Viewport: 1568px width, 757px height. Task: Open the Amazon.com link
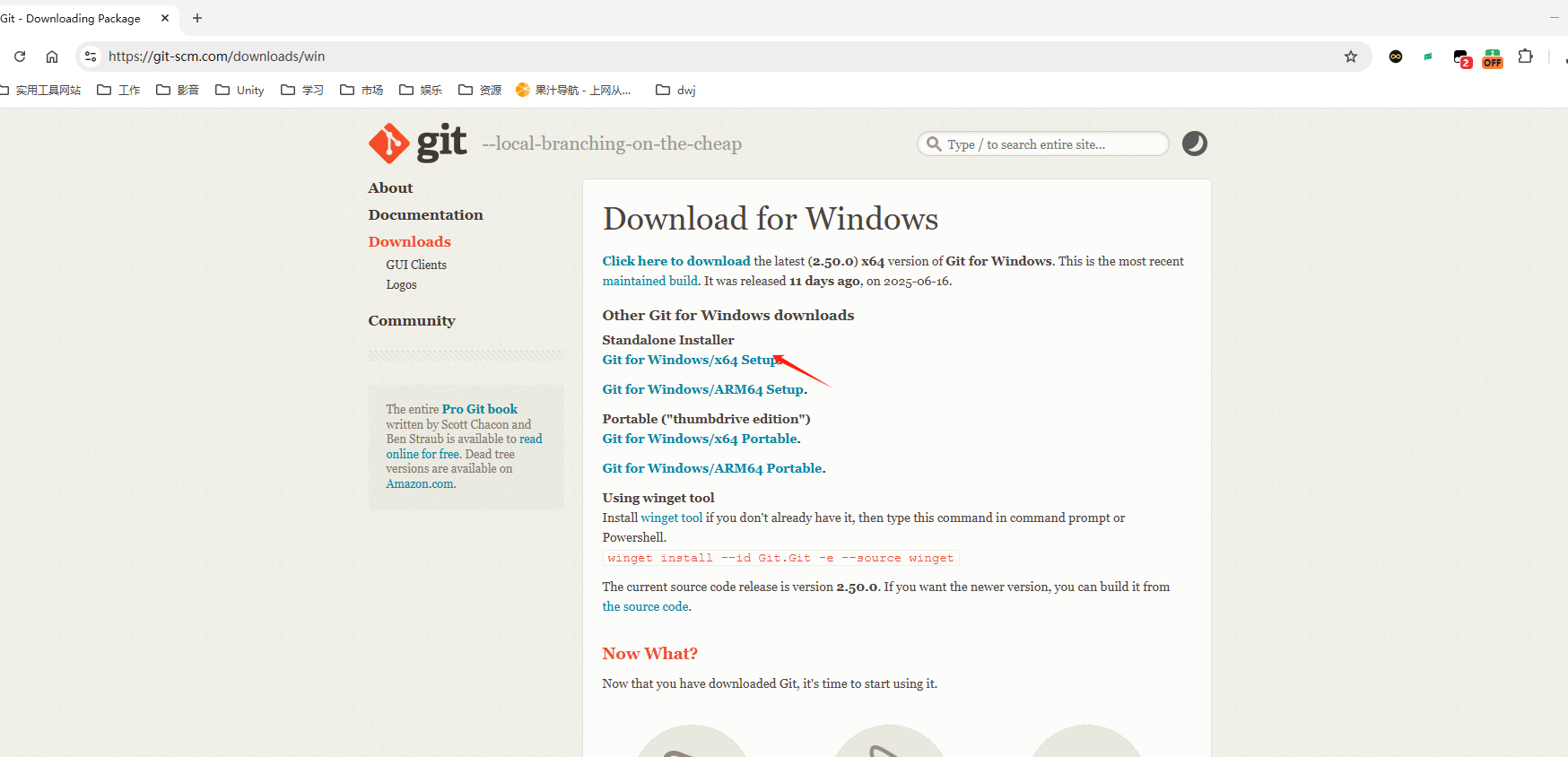pyautogui.click(x=420, y=483)
